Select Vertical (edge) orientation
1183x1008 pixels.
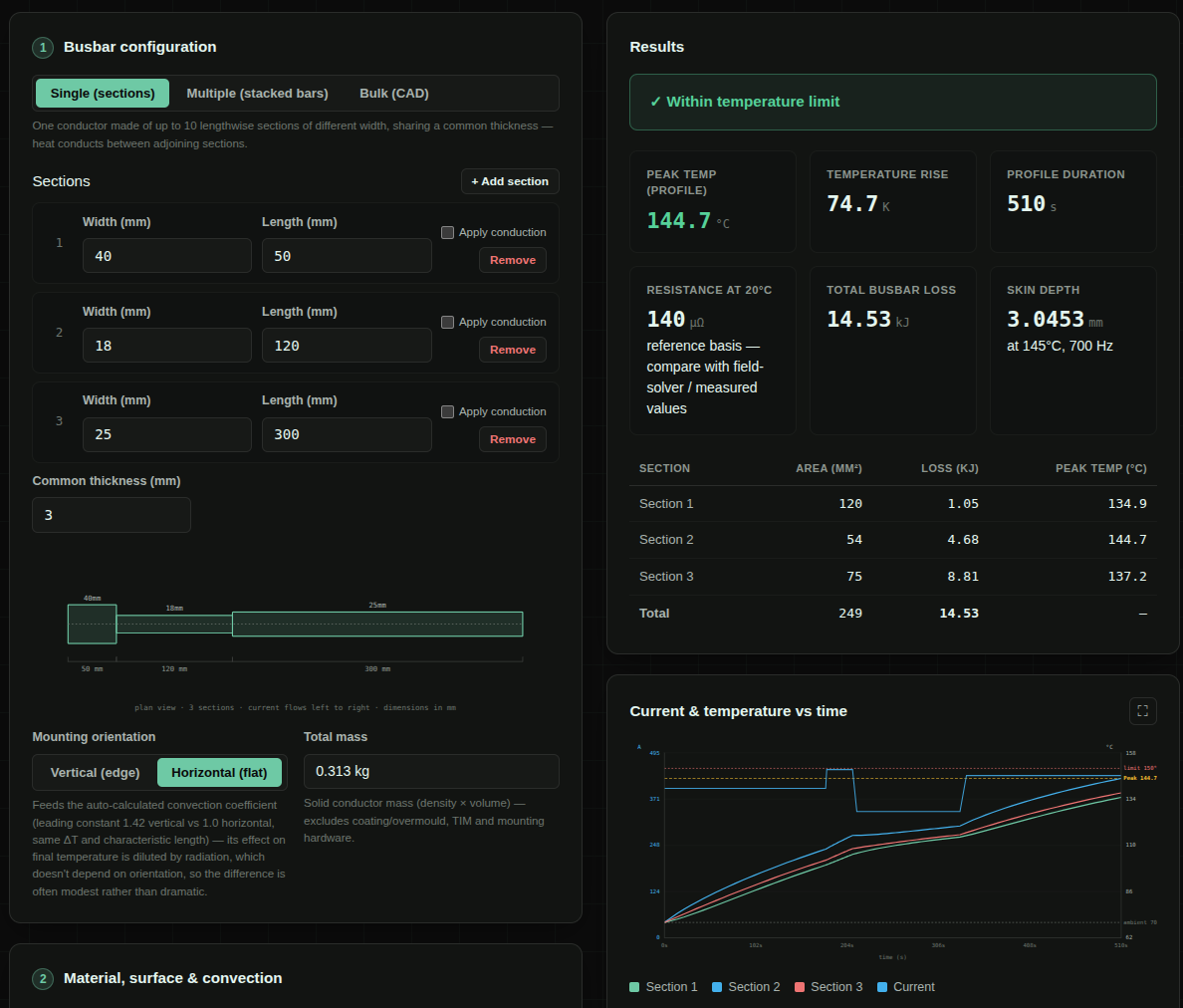[95, 773]
